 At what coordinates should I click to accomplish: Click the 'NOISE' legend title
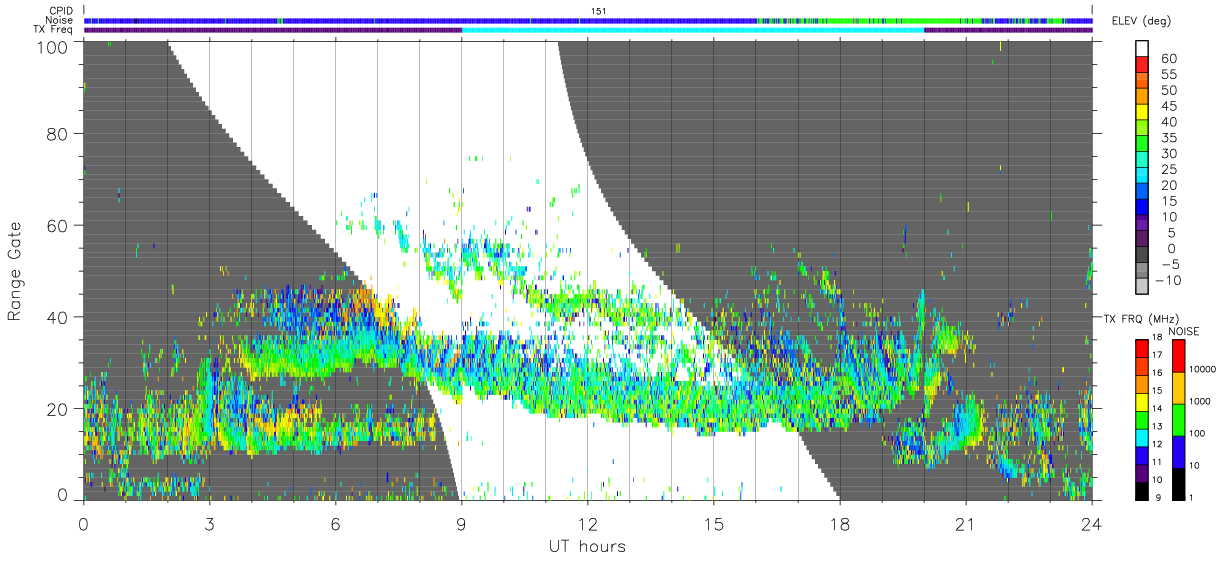pyautogui.click(x=1184, y=331)
